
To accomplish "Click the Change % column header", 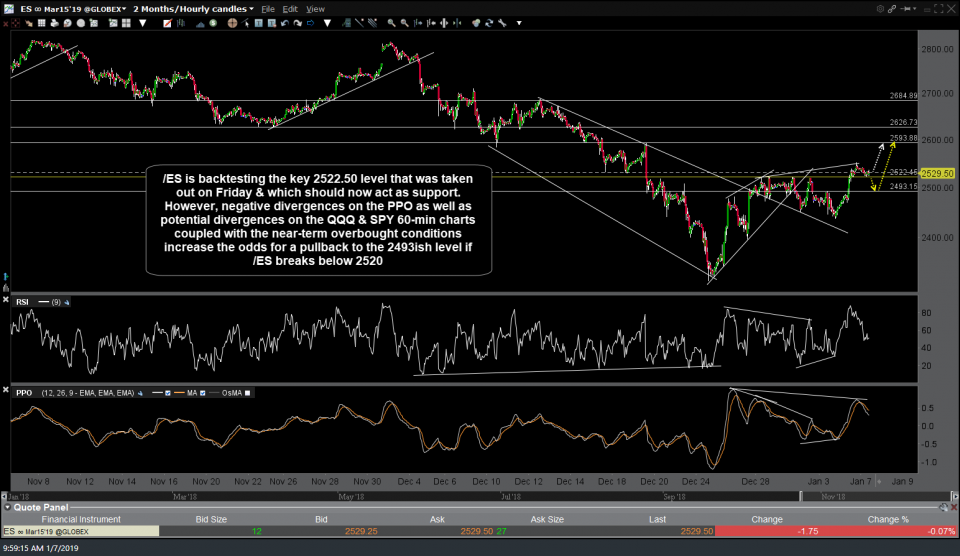I will click(x=888, y=519).
